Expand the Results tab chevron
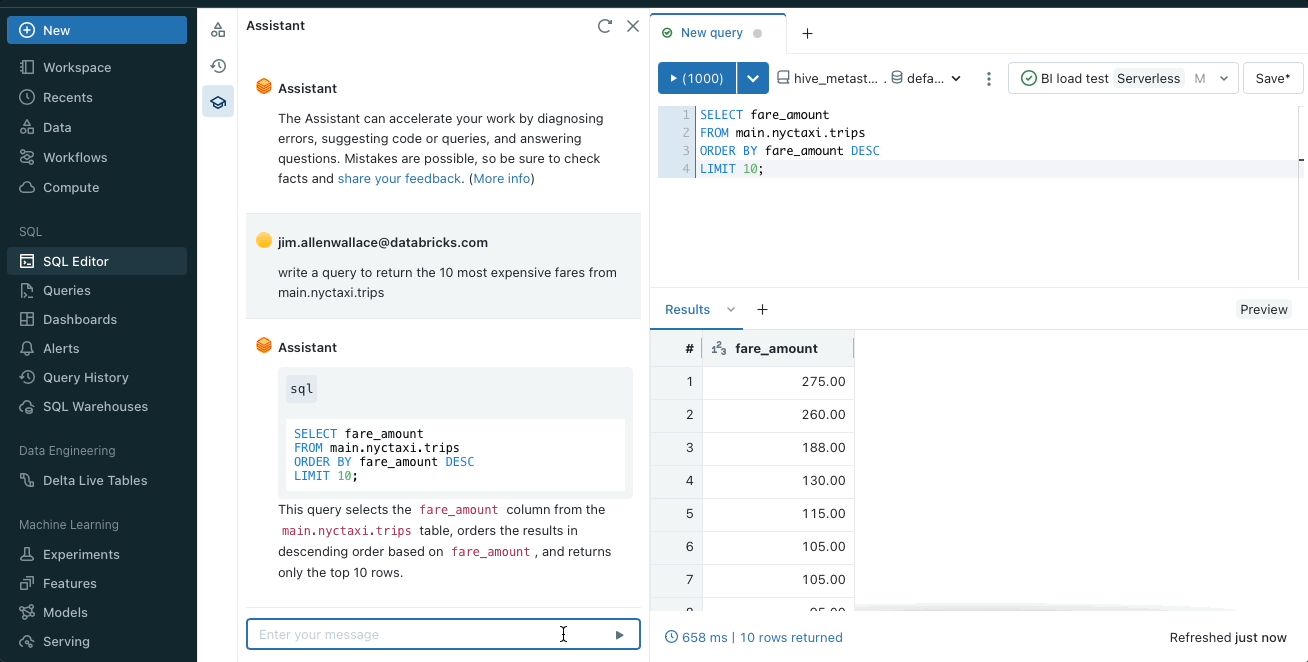The width and height of the screenshot is (1308, 662). pyautogui.click(x=730, y=310)
